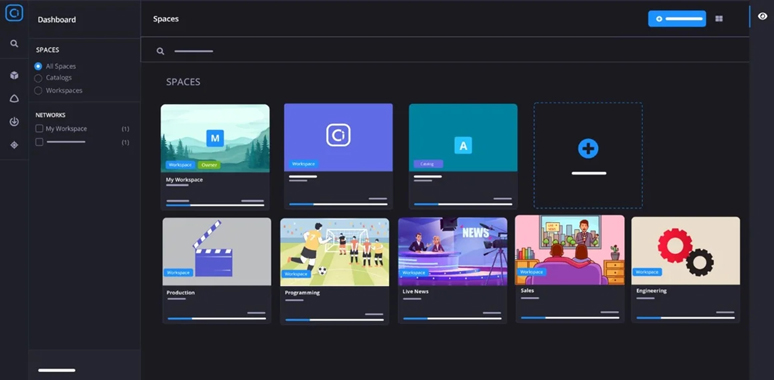Check the My Workspace network checkbox
774x380 pixels.
[x=39, y=128]
